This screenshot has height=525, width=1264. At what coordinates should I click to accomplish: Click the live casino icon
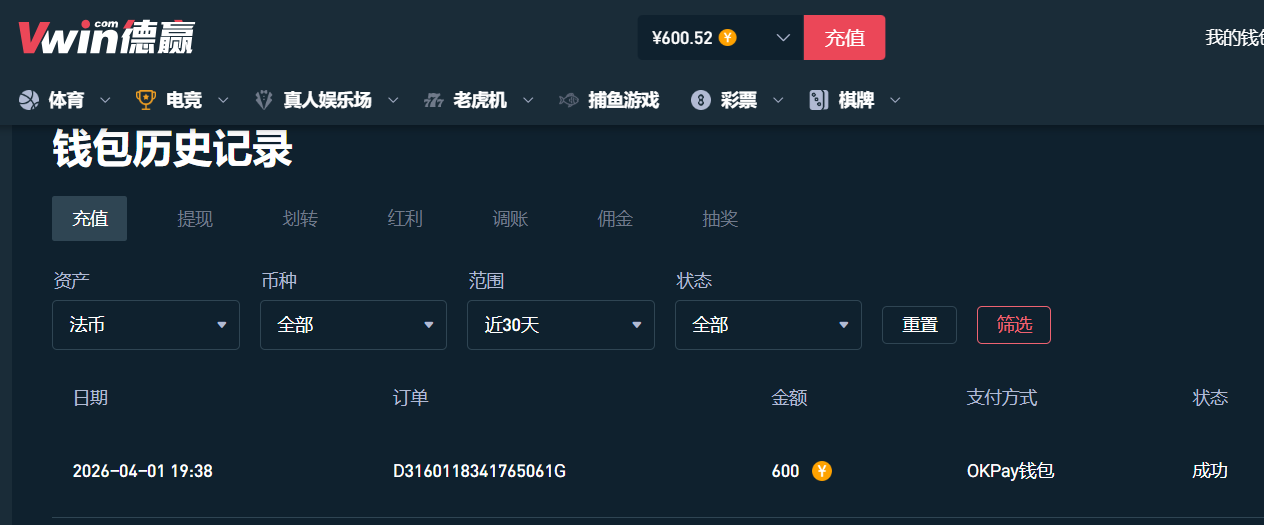(264, 100)
